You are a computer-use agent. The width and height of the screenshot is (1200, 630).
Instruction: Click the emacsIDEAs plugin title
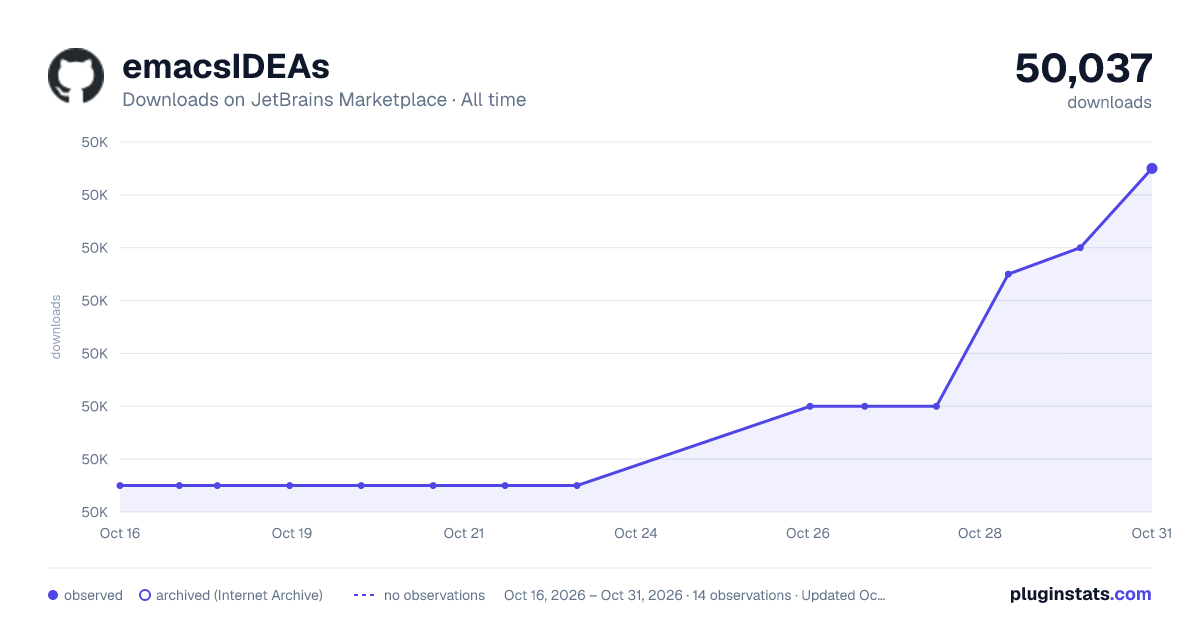pyautogui.click(x=226, y=67)
